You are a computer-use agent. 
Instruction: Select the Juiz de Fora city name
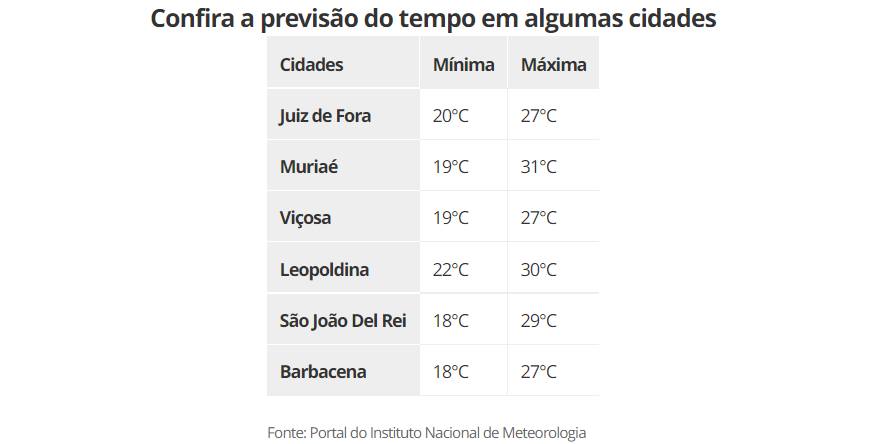point(325,116)
